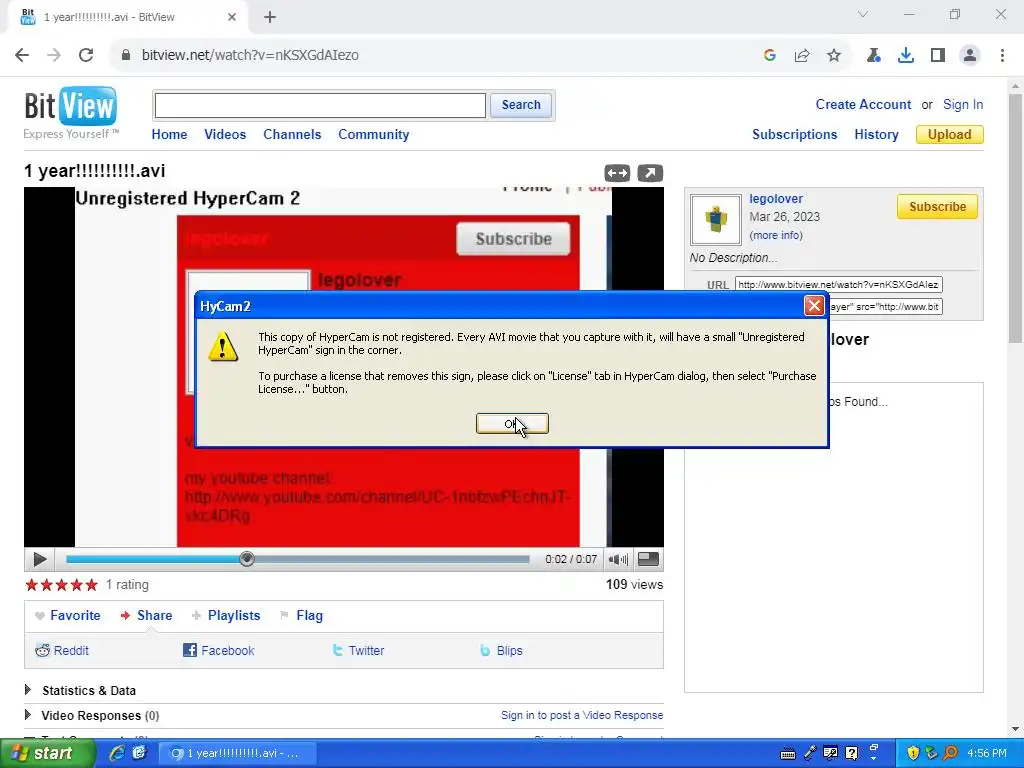Open the flask extension icon in toolbar
This screenshot has width=1024, height=768.
click(x=873, y=55)
